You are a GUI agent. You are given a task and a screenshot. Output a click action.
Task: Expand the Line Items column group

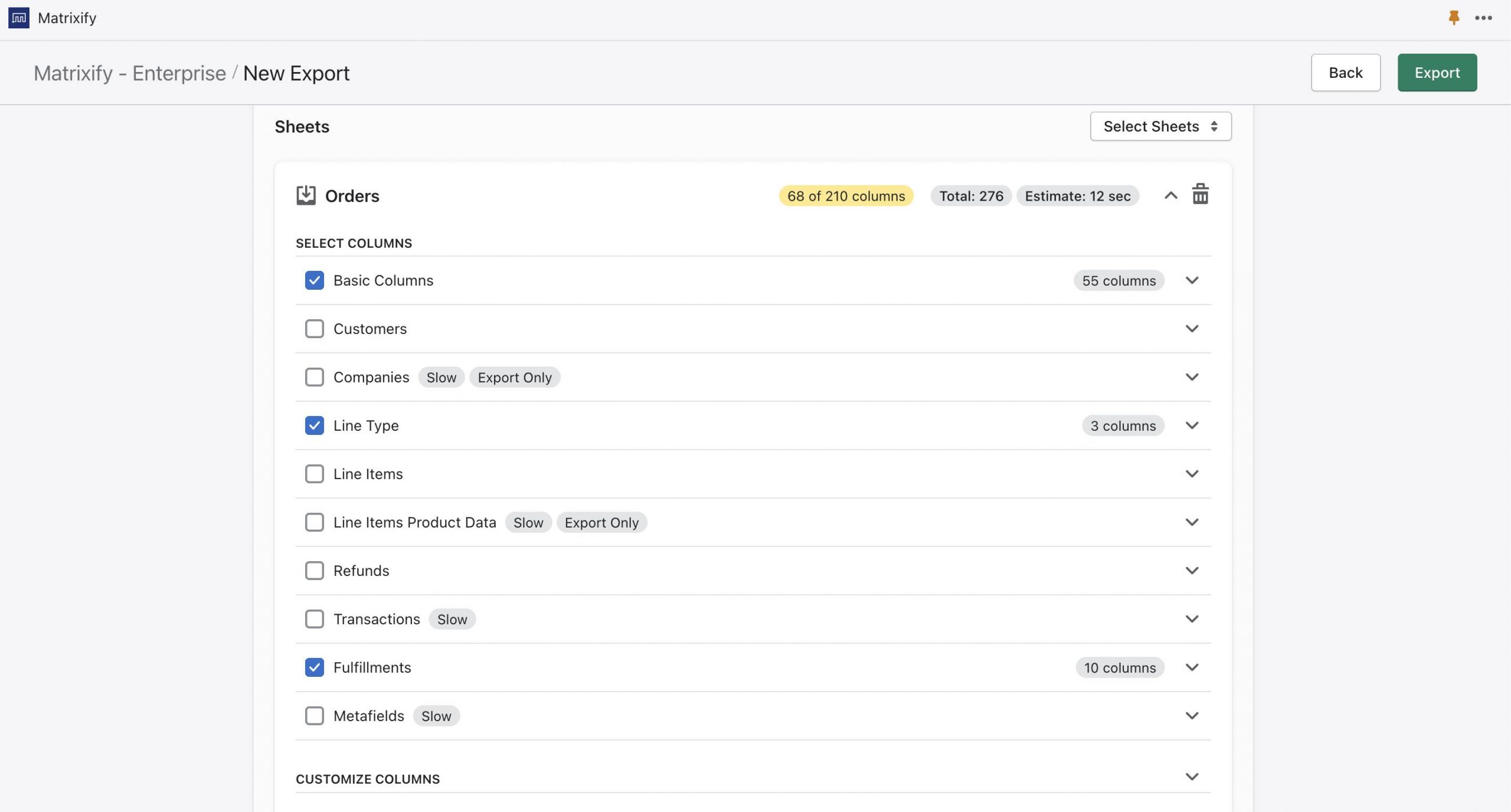[x=1192, y=474]
